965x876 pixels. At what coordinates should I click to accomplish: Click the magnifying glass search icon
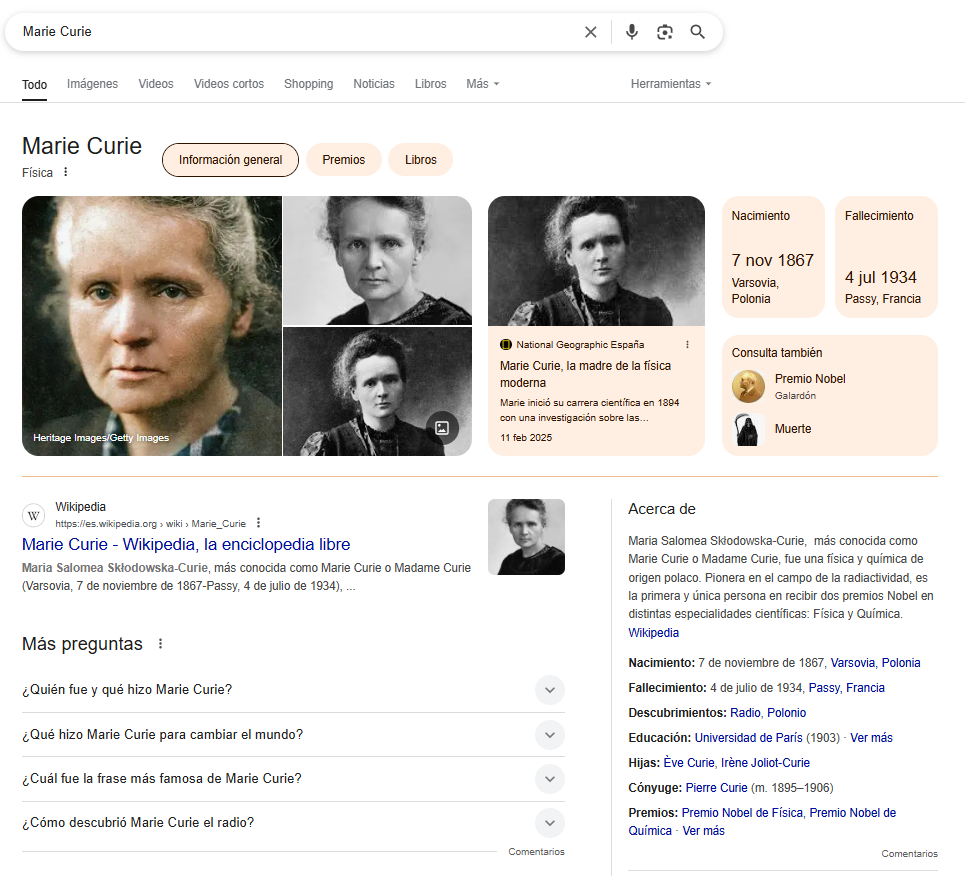pyautogui.click(x=698, y=32)
